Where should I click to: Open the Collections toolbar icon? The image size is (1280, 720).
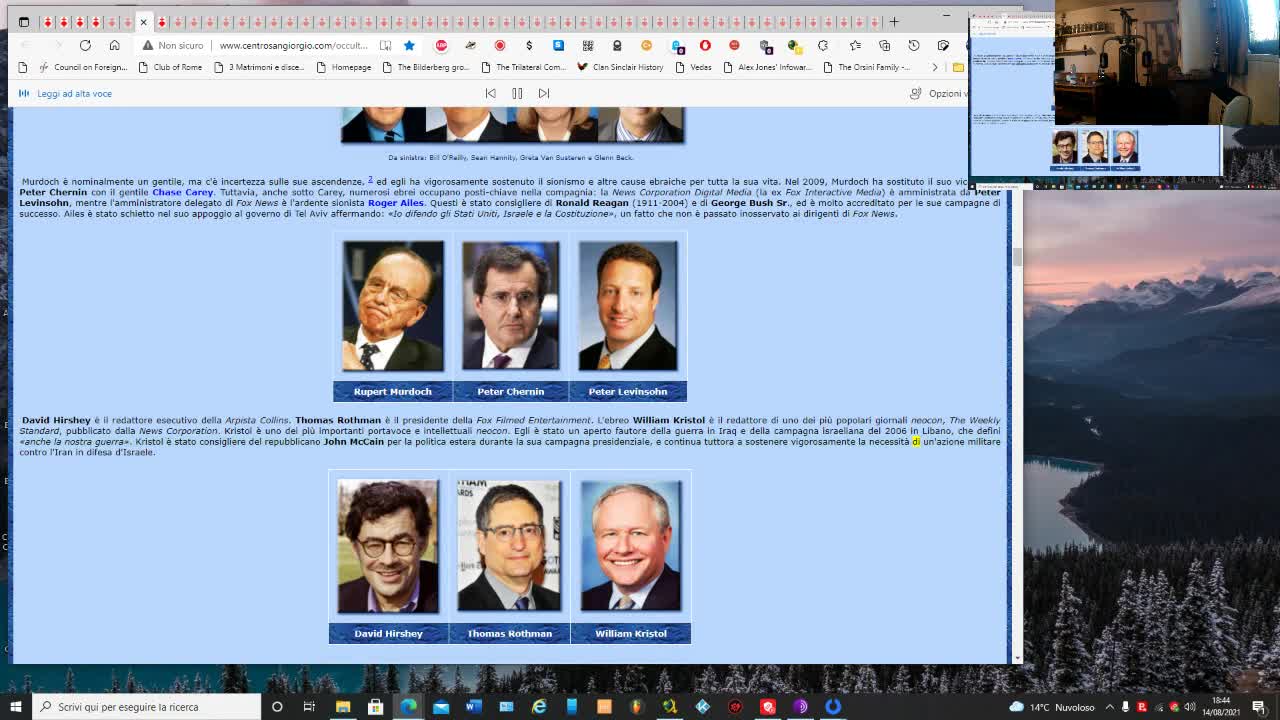(x=884, y=45)
